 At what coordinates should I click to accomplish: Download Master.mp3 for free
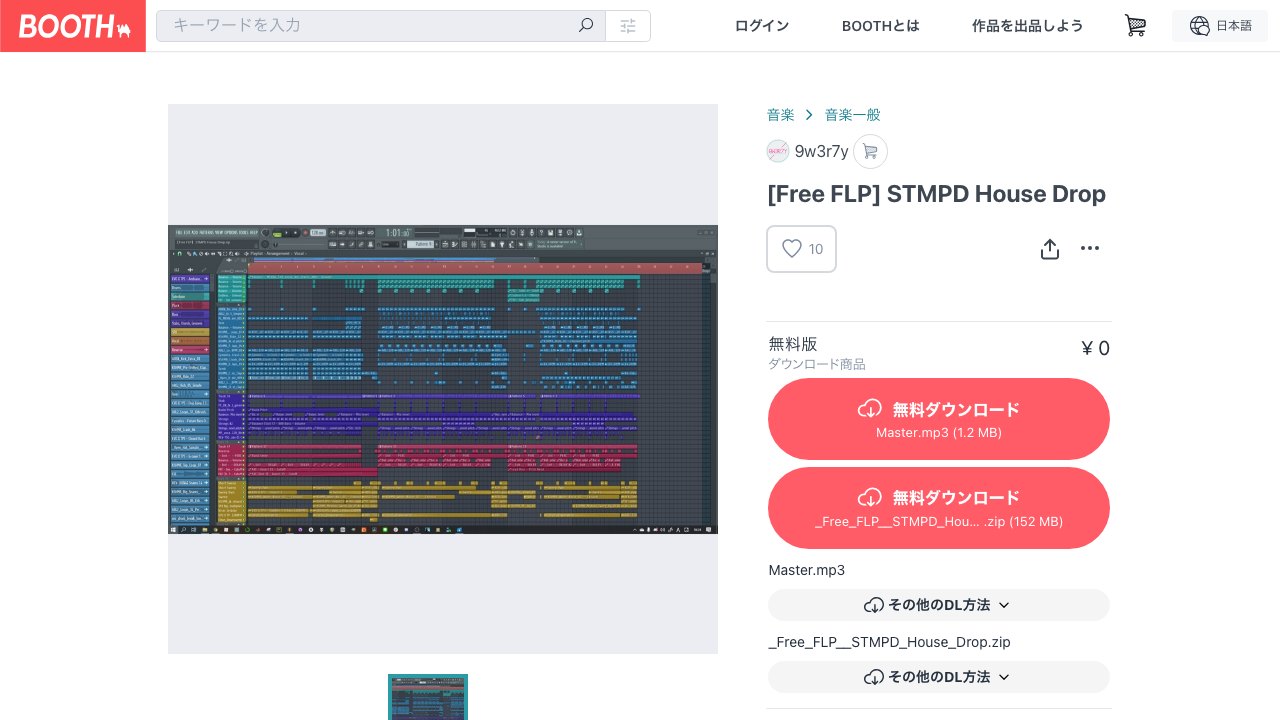coord(939,419)
